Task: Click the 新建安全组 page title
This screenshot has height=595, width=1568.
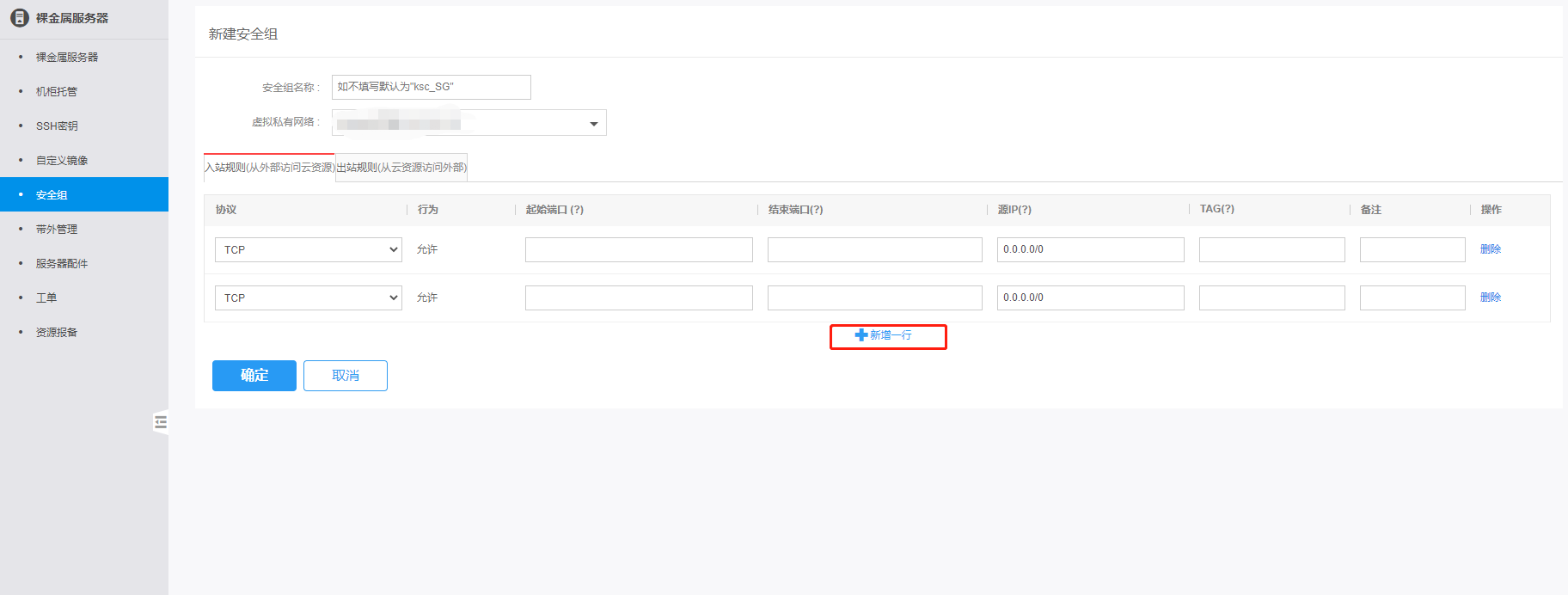Action: 243,34
